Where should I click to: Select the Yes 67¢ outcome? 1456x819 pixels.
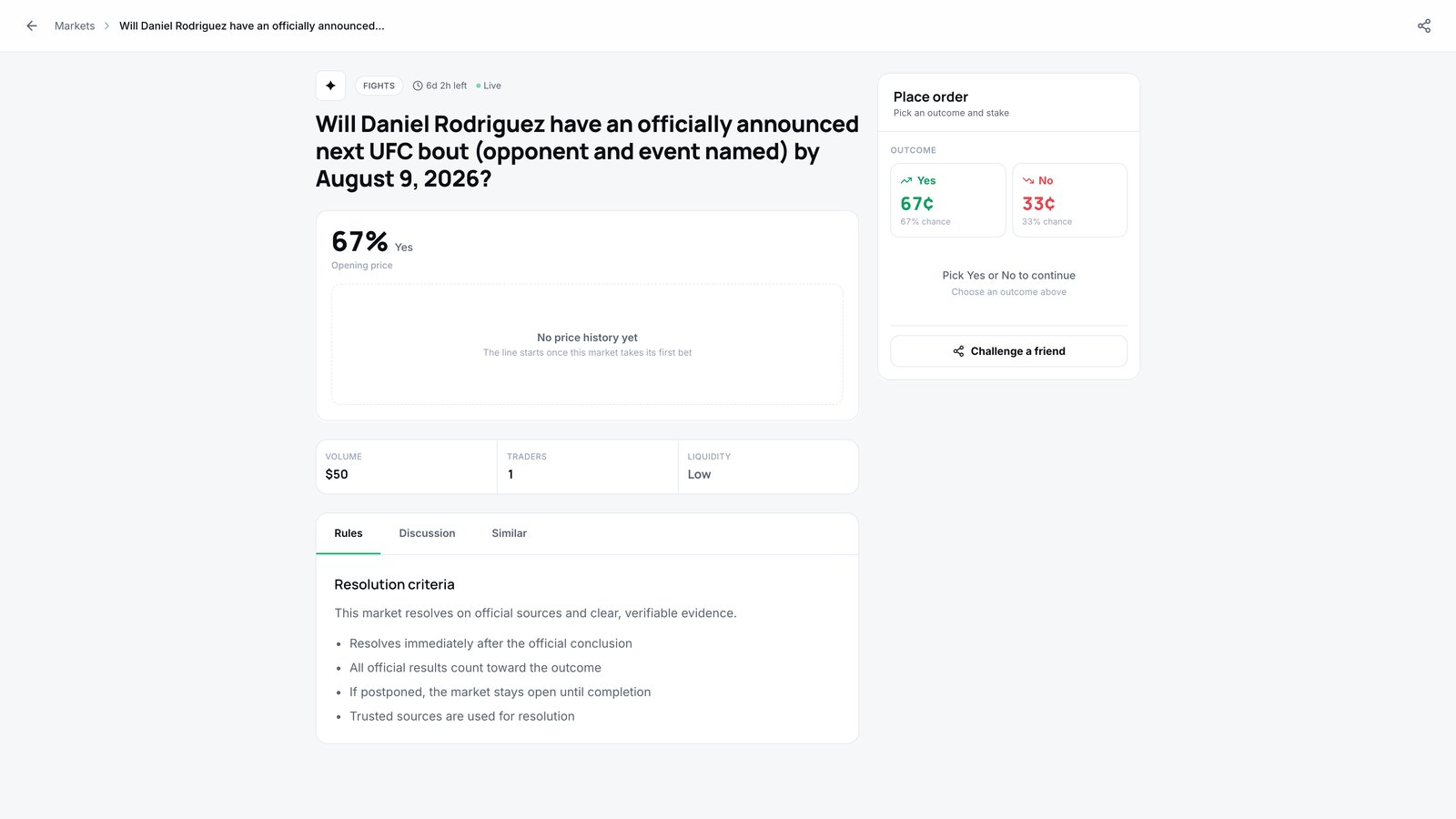coord(948,200)
